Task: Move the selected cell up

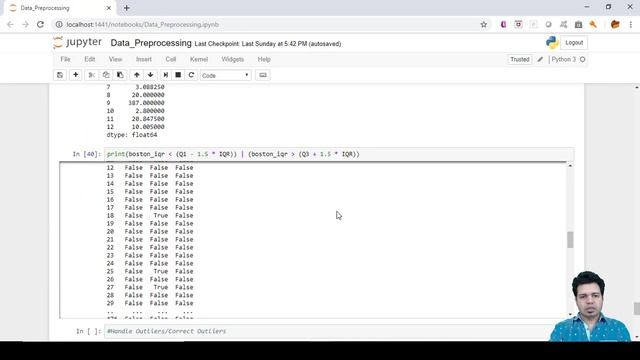Action: [137, 75]
